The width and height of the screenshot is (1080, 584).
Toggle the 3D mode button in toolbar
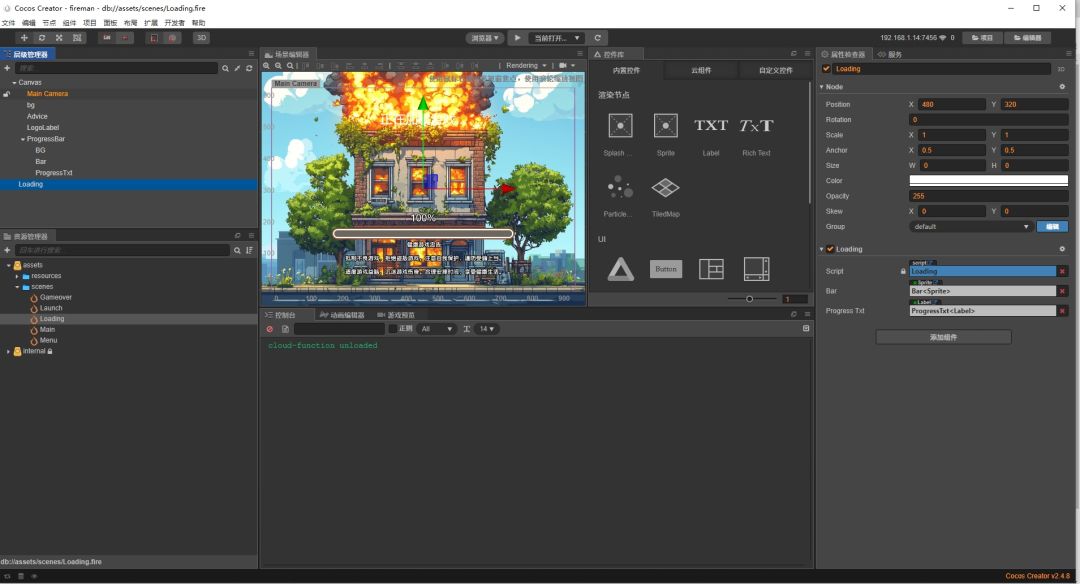[x=201, y=38]
